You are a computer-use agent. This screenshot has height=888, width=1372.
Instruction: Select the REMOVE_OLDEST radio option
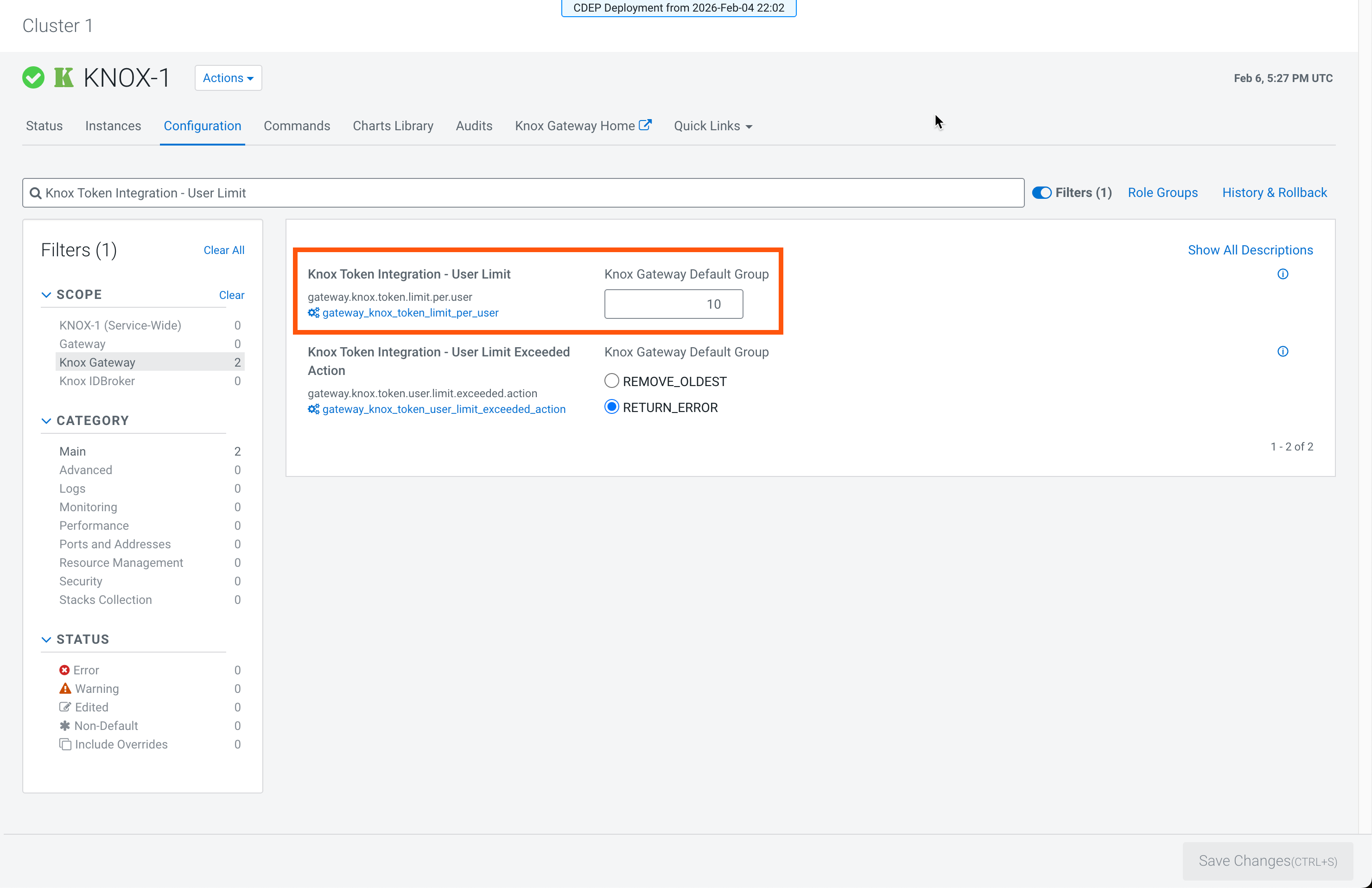point(612,381)
